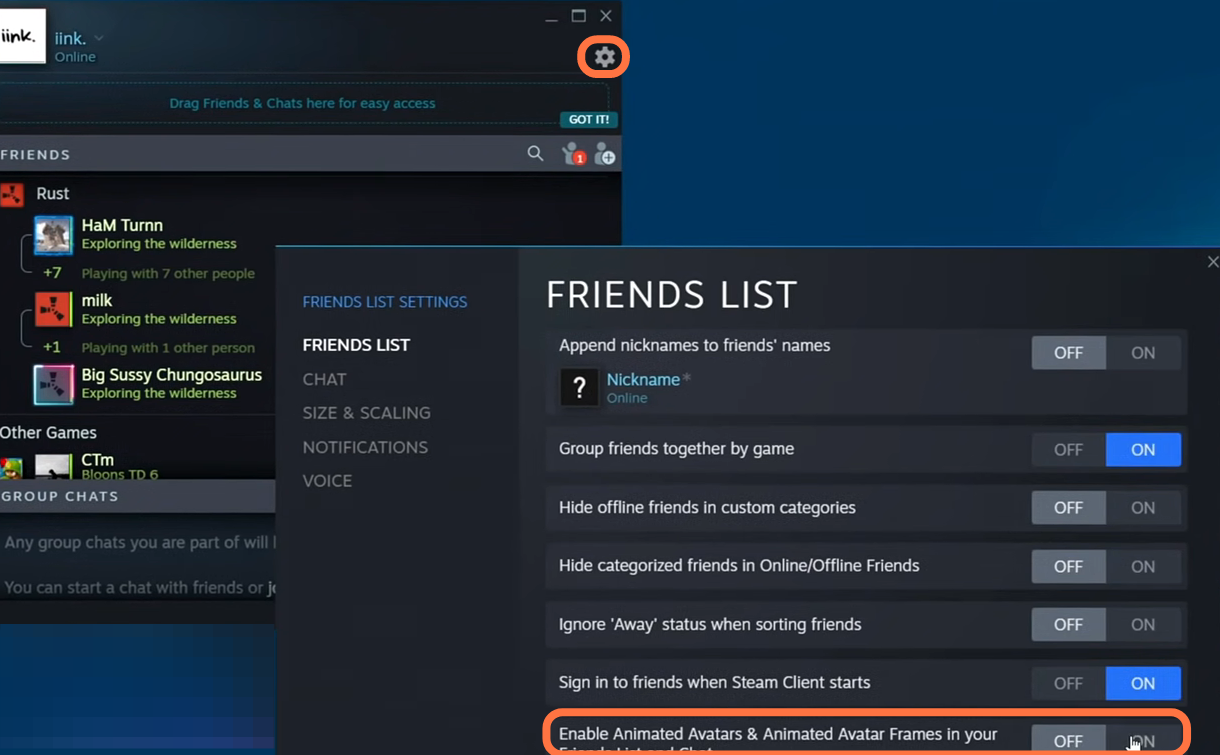Click the search friends magnifier icon
Screen dimensions: 1220x755
click(x=535, y=154)
